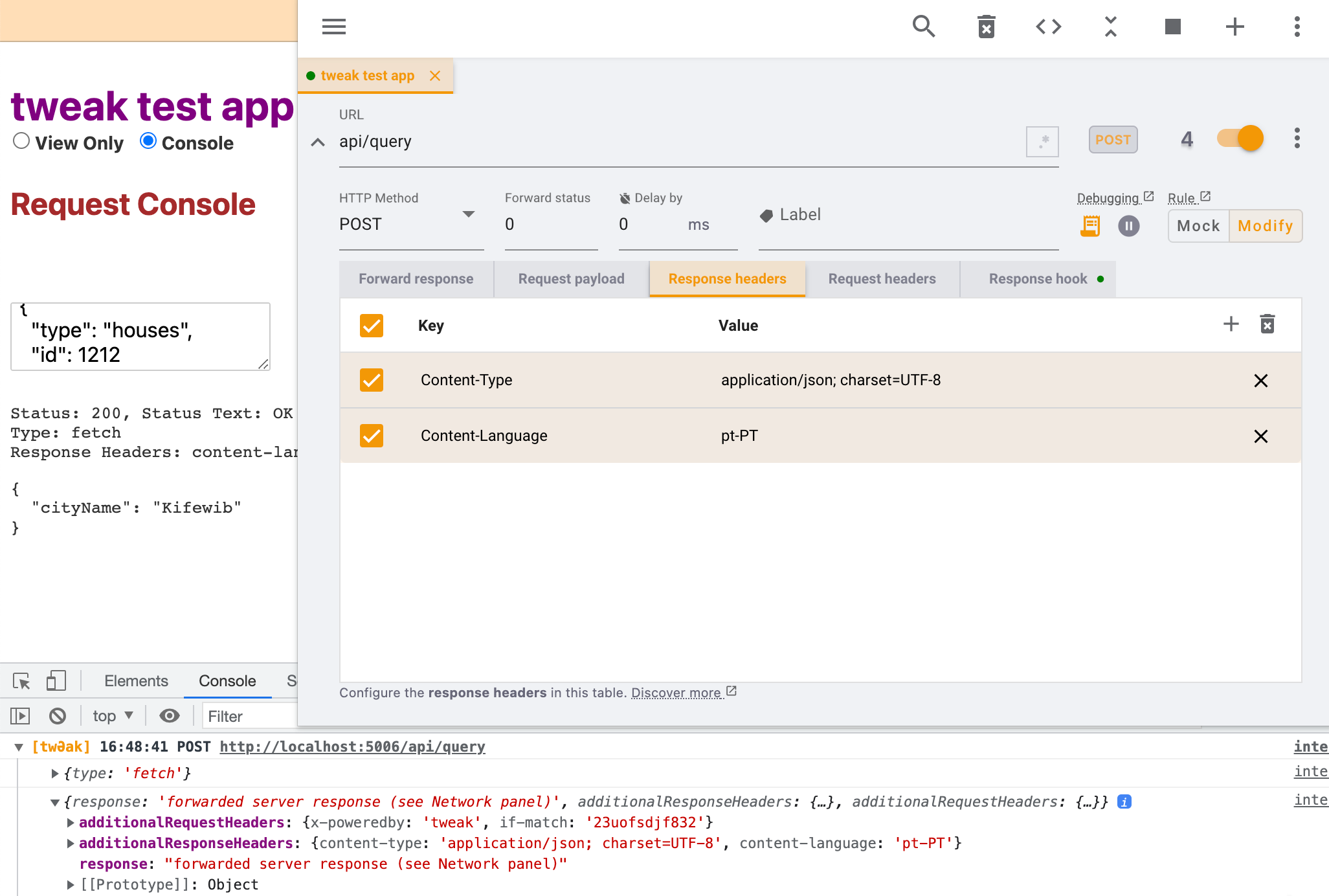Select the View Only radio button

click(x=21, y=141)
